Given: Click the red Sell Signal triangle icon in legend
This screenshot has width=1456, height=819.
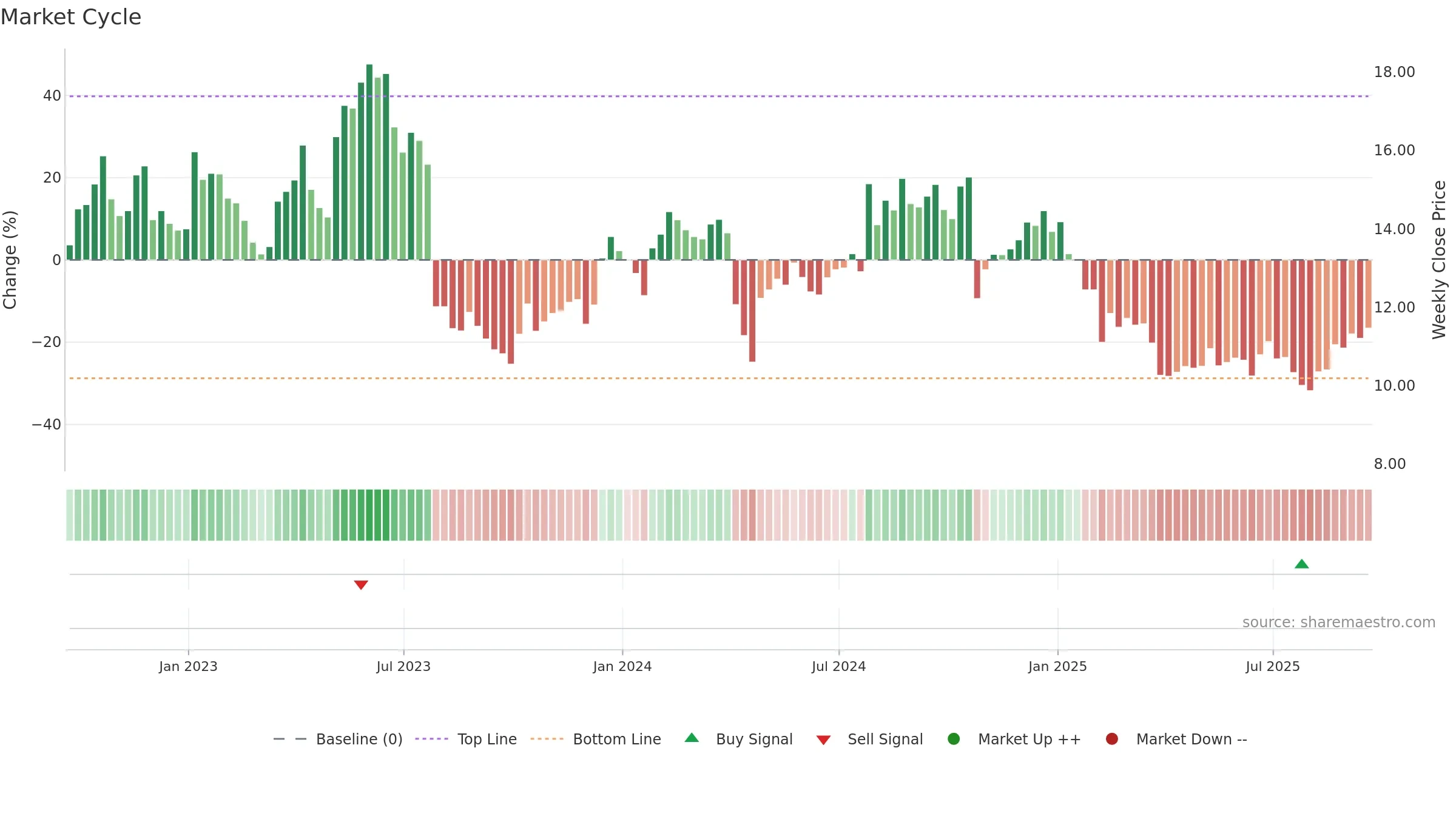Looking at the screenshot, I should [823, 740].
